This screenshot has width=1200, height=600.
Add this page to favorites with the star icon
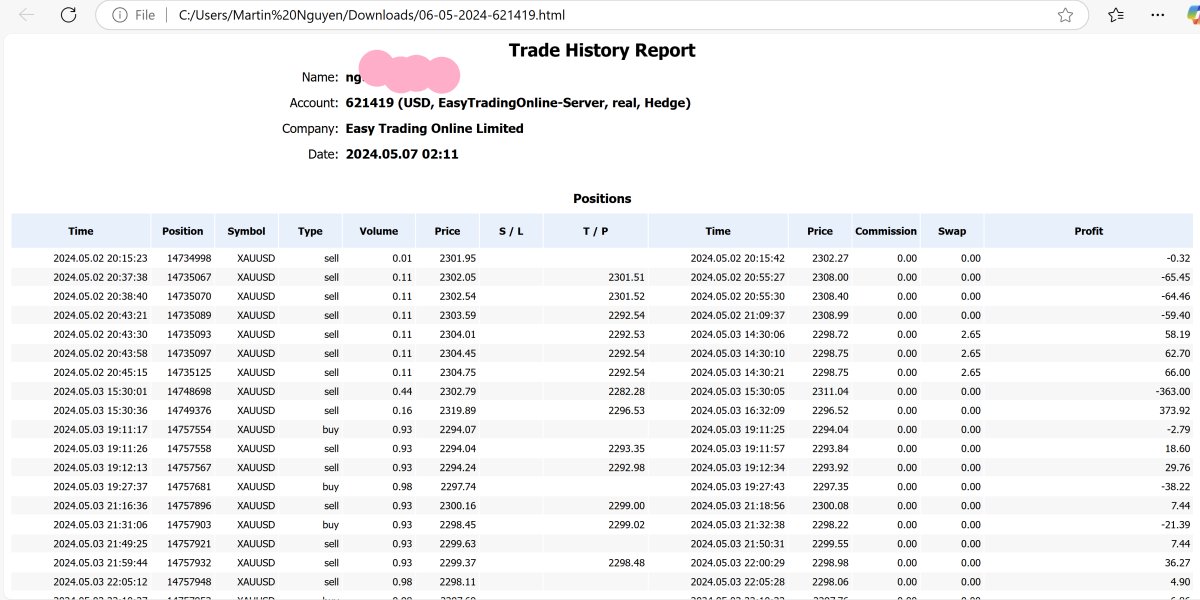pyautogui.click(x=1065, y=15)
